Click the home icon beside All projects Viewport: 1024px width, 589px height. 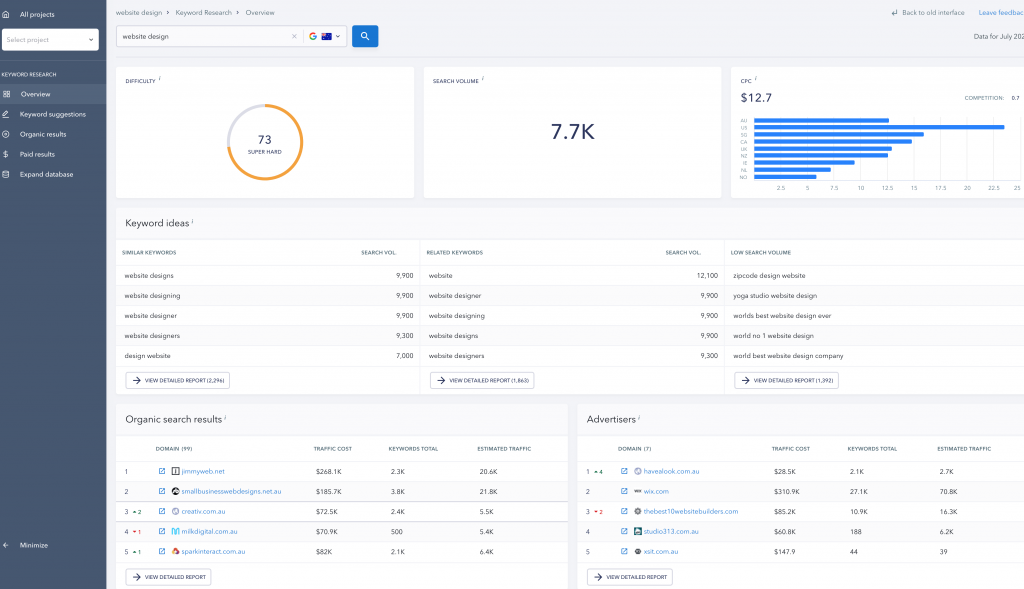pos(7,15)
